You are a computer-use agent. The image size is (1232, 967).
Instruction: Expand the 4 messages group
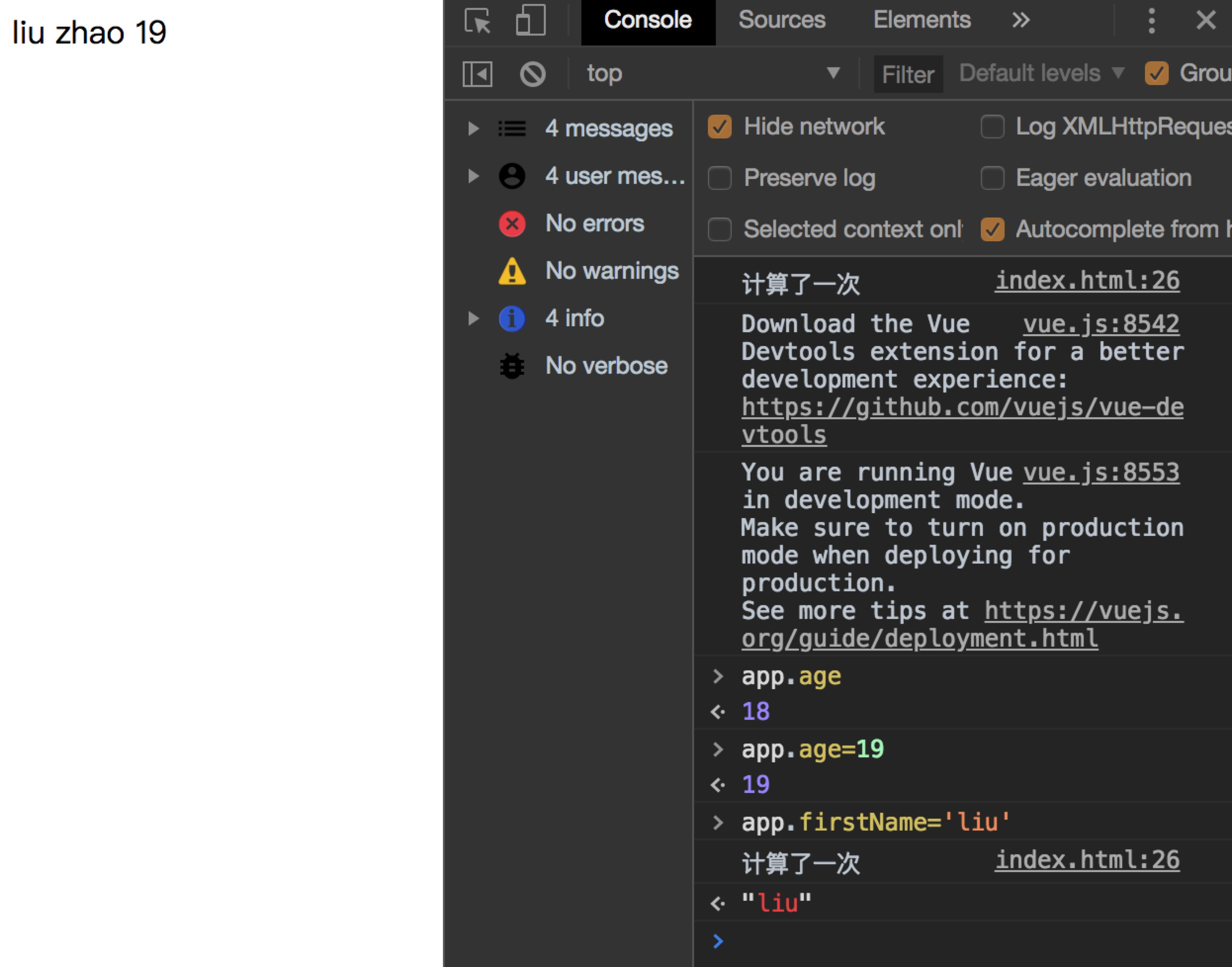tap(473, 129)
